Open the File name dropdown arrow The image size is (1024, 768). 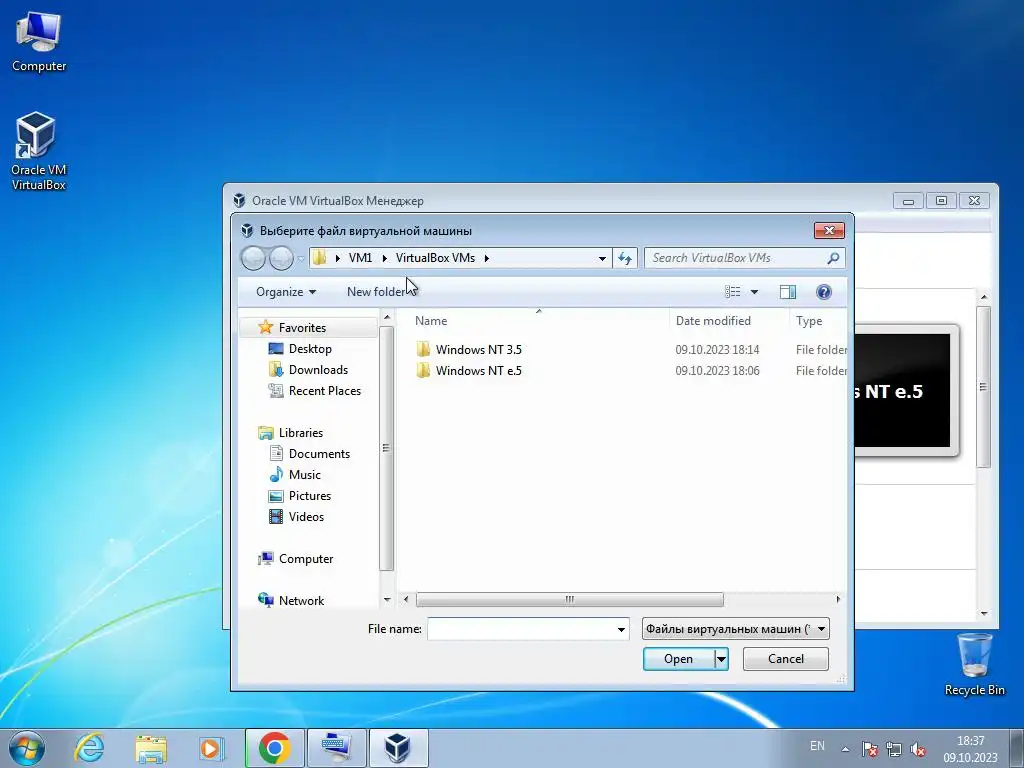click(621, 630)
